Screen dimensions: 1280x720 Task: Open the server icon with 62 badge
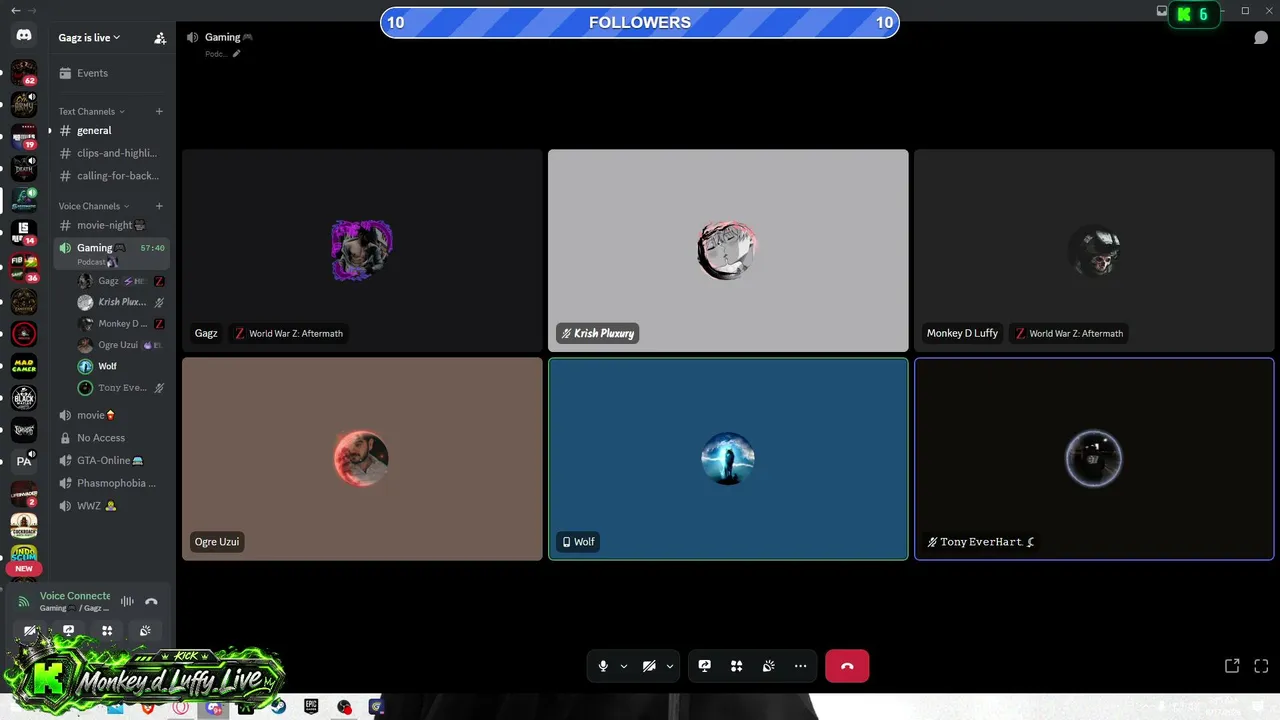point(24,73)
